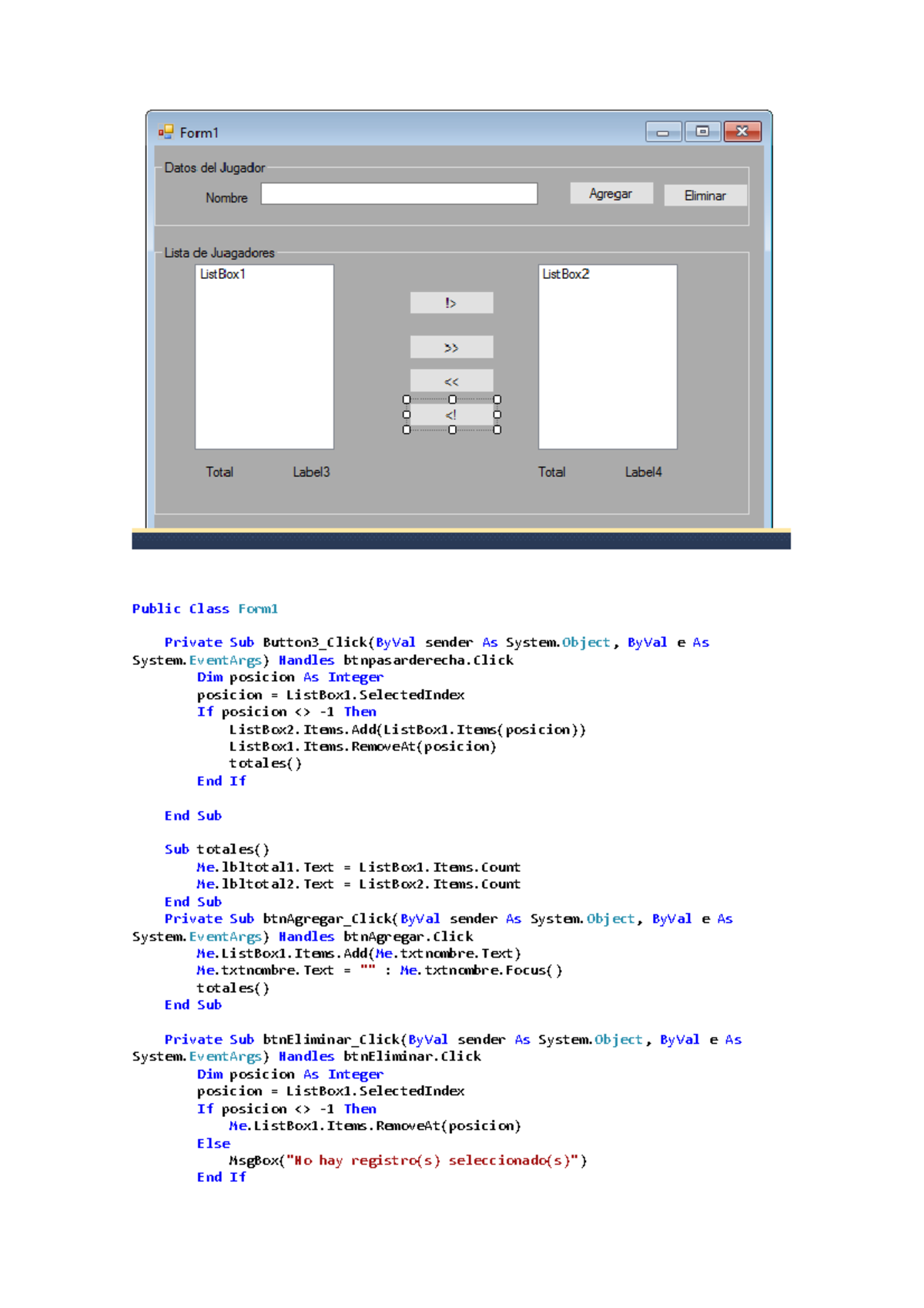Select the 'Datos del Jugador' group box caption
The image size is (924, 1308).
click(214, 168)
